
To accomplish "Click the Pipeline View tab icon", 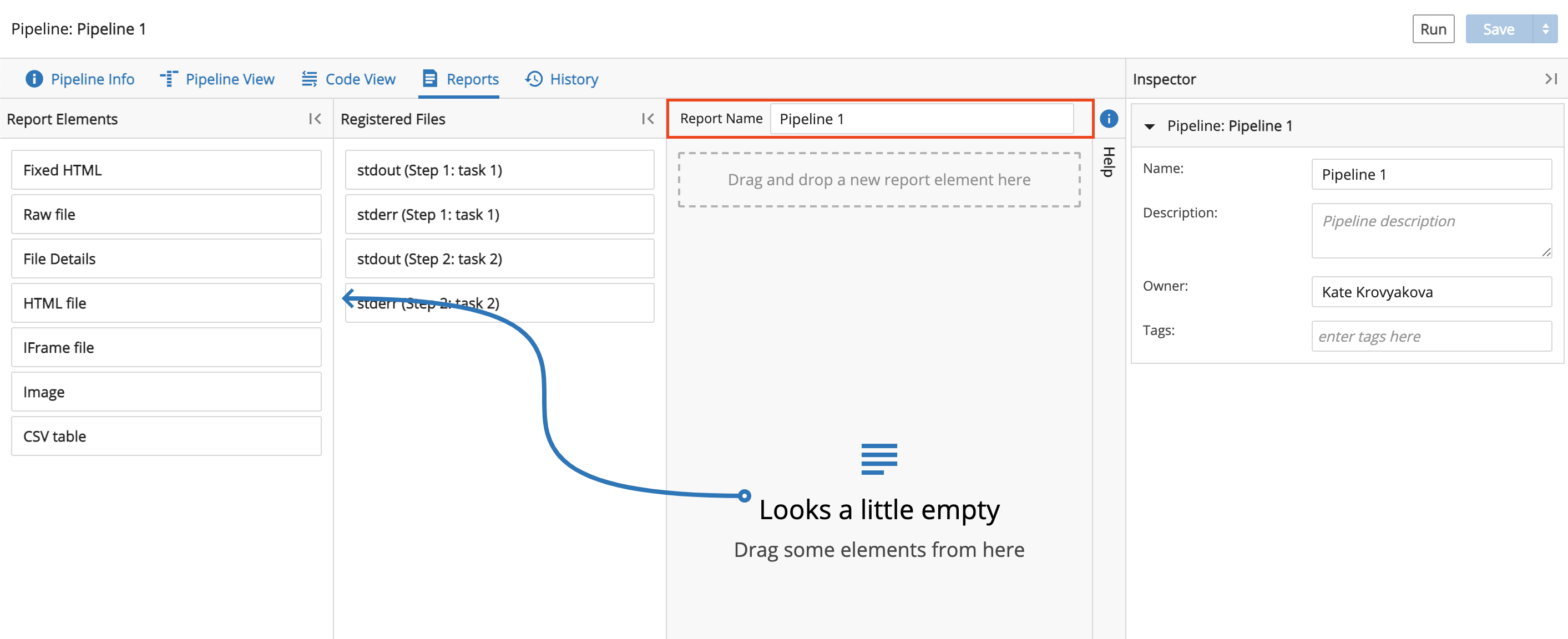I will [x=168, y=78].
